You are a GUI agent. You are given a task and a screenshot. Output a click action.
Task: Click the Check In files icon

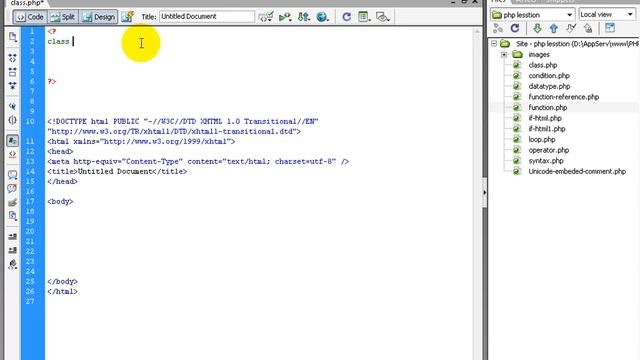588,28
